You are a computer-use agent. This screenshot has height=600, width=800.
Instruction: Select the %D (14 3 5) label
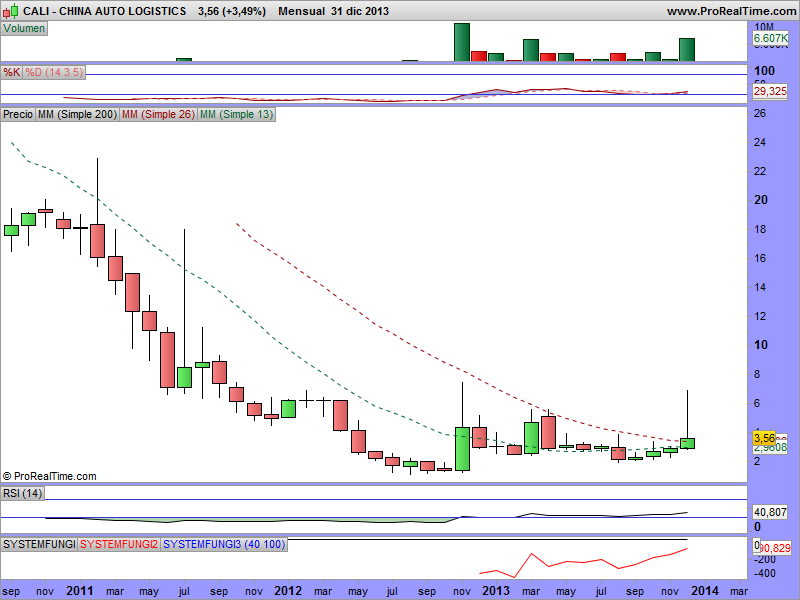[x=54, y=72]
